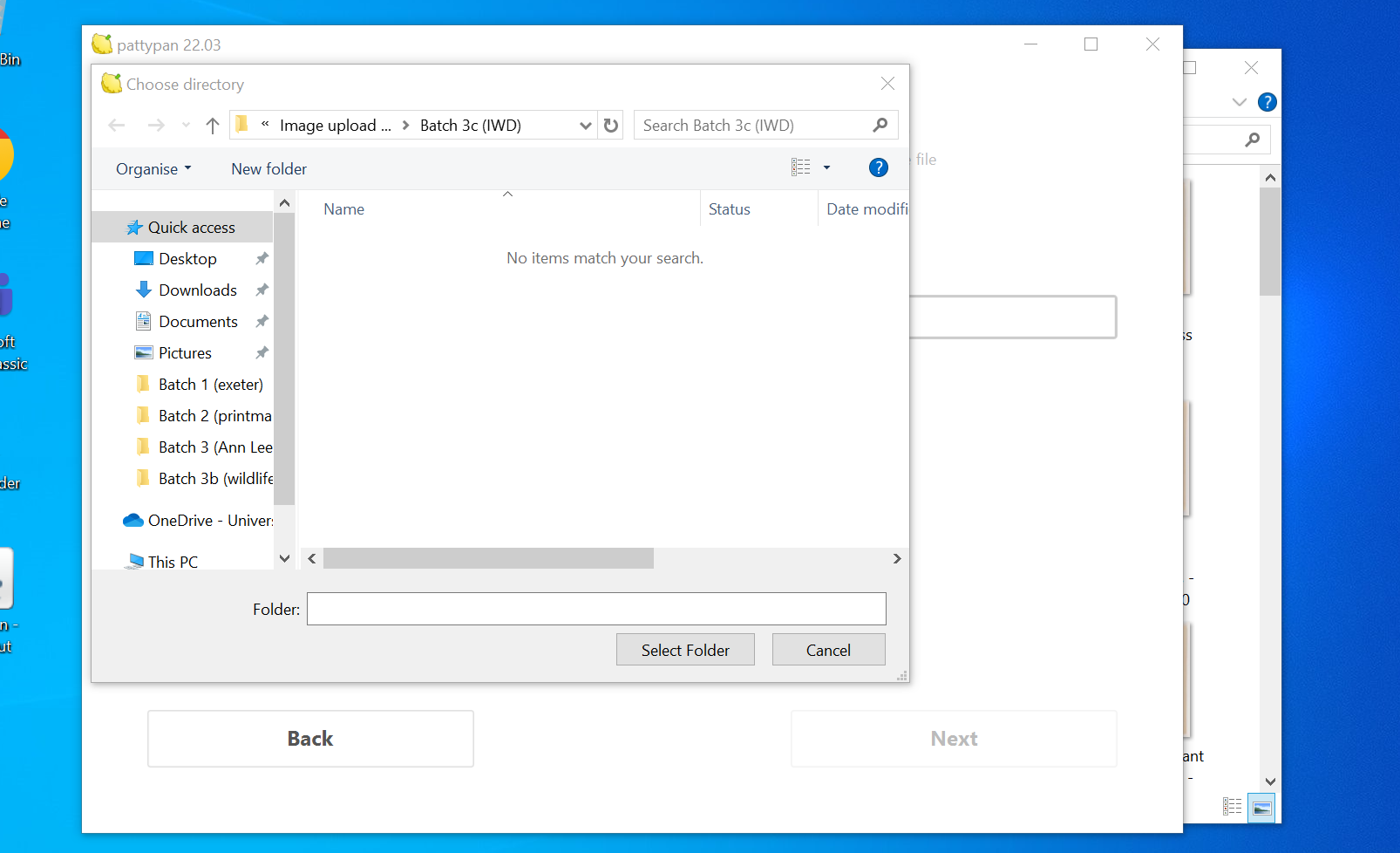Viewport: 1400px width, 853px height.
Task: Click address bar folder icon
Action: 243,125
